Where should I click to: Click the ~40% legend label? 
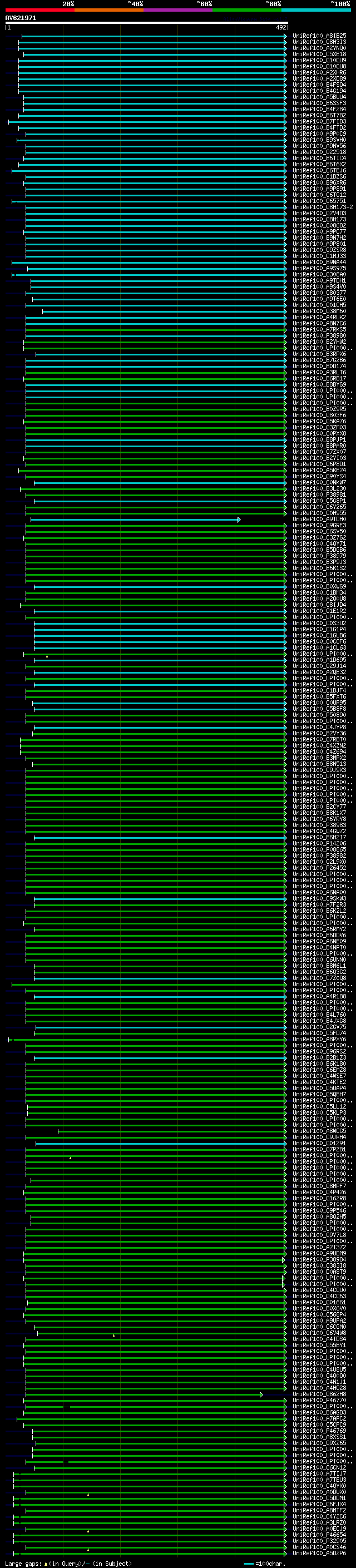click(x=135, y=4)
